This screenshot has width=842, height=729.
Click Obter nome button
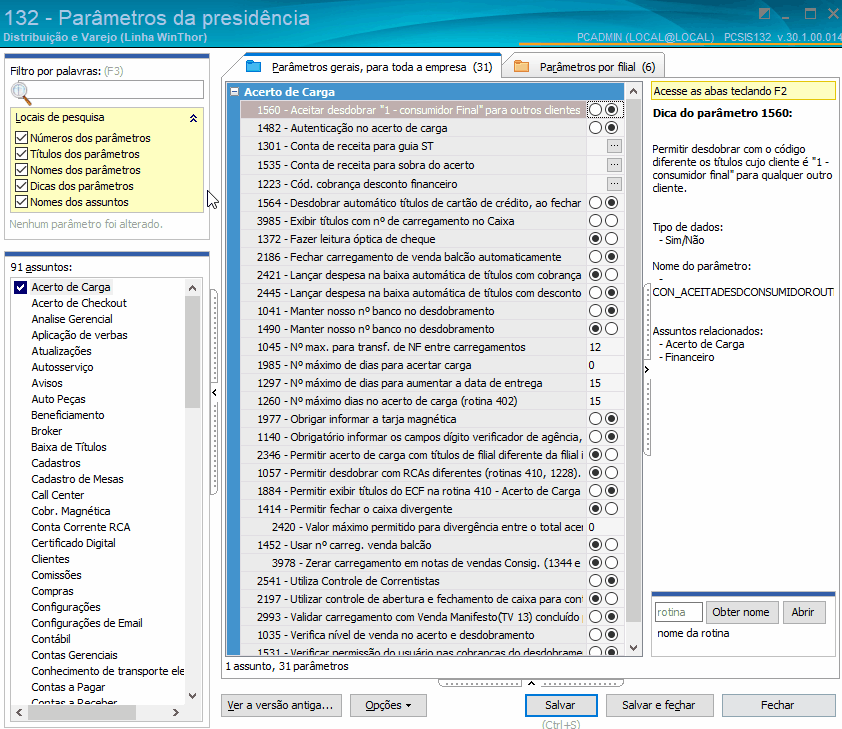click(x=742, y=613)
